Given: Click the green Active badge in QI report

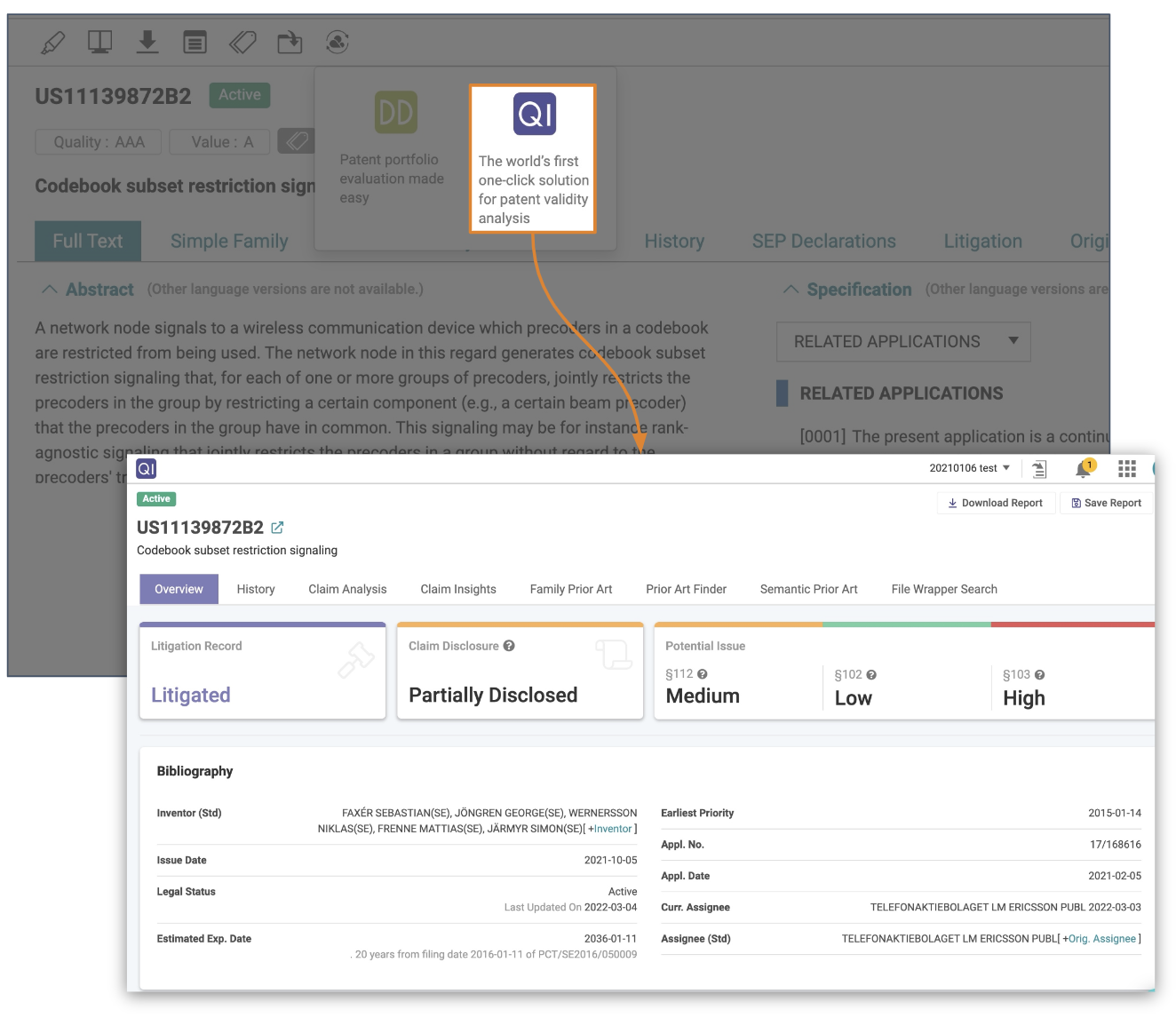Looking at the screenshot, I should click(156, 499).
